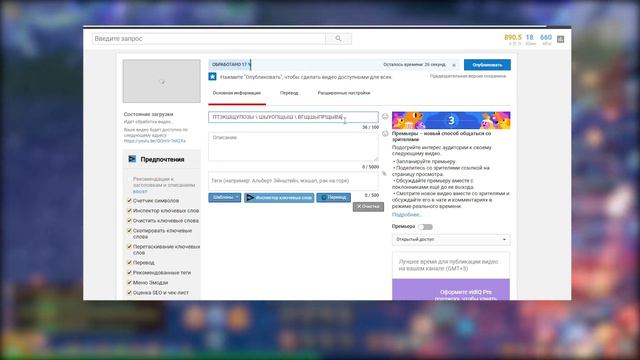Click the tags input field
The image size is (640, 360).
tap(293, 181)
